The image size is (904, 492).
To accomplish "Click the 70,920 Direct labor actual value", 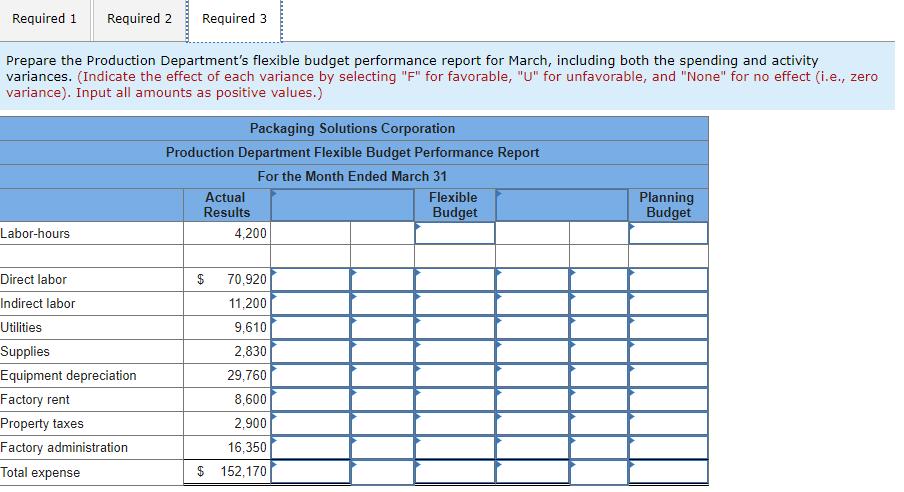I will click(247, 280).
